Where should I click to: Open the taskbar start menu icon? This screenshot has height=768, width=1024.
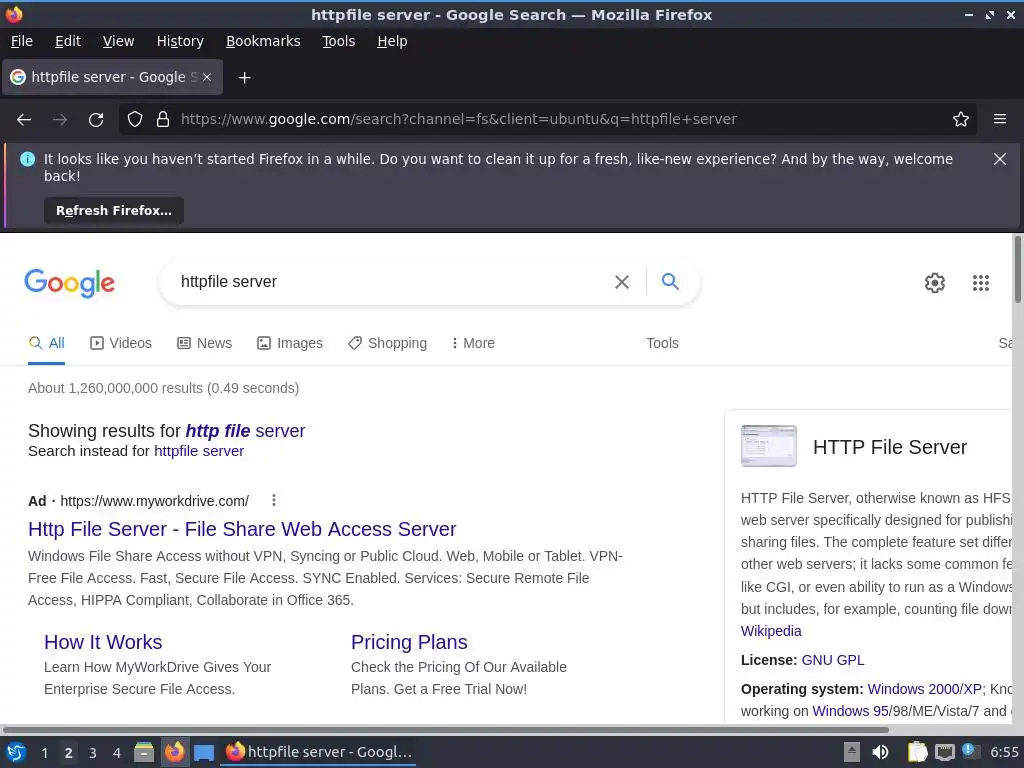16,752
